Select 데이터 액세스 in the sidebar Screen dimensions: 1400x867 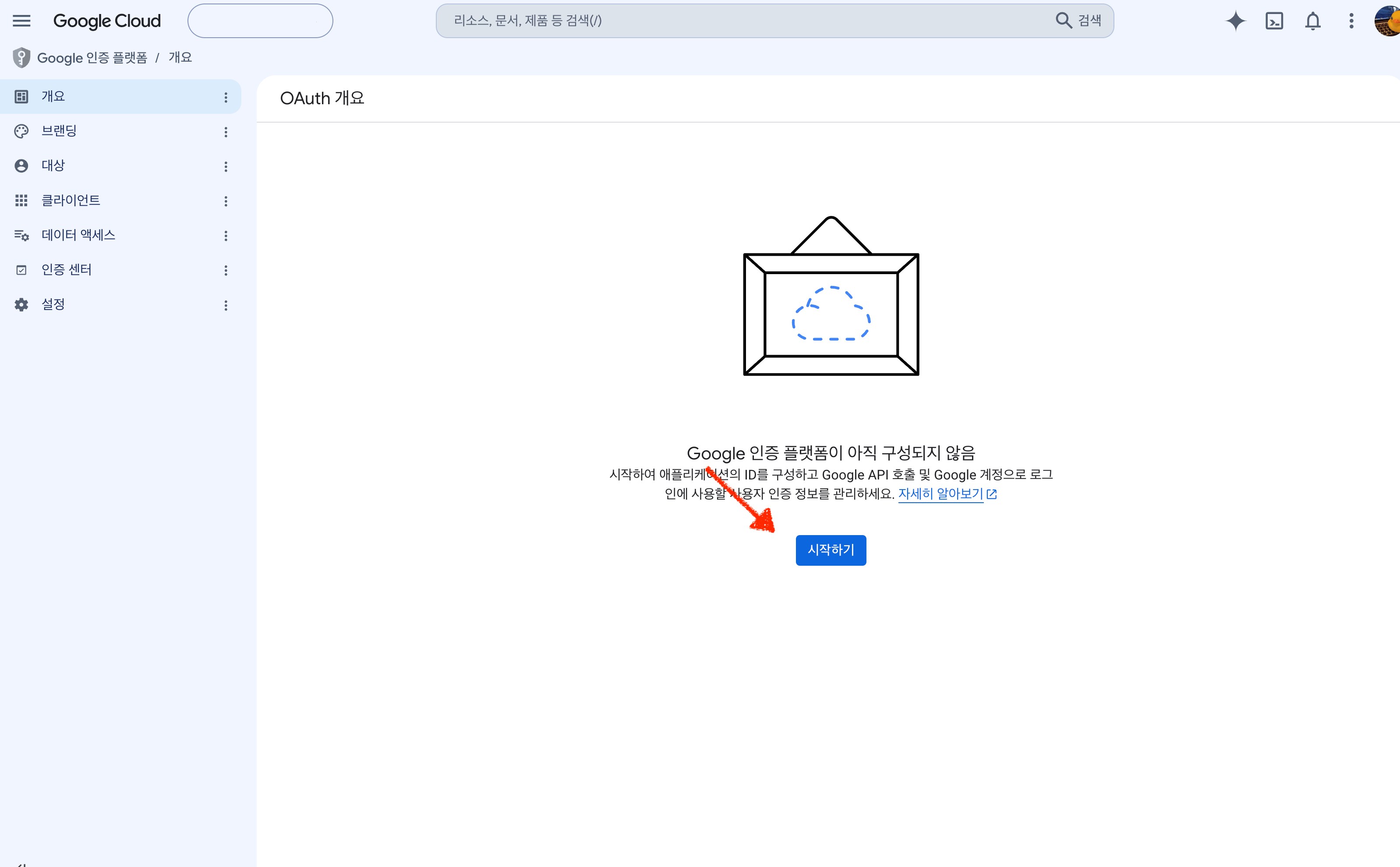pyautogui.click(x=120, y=235)
